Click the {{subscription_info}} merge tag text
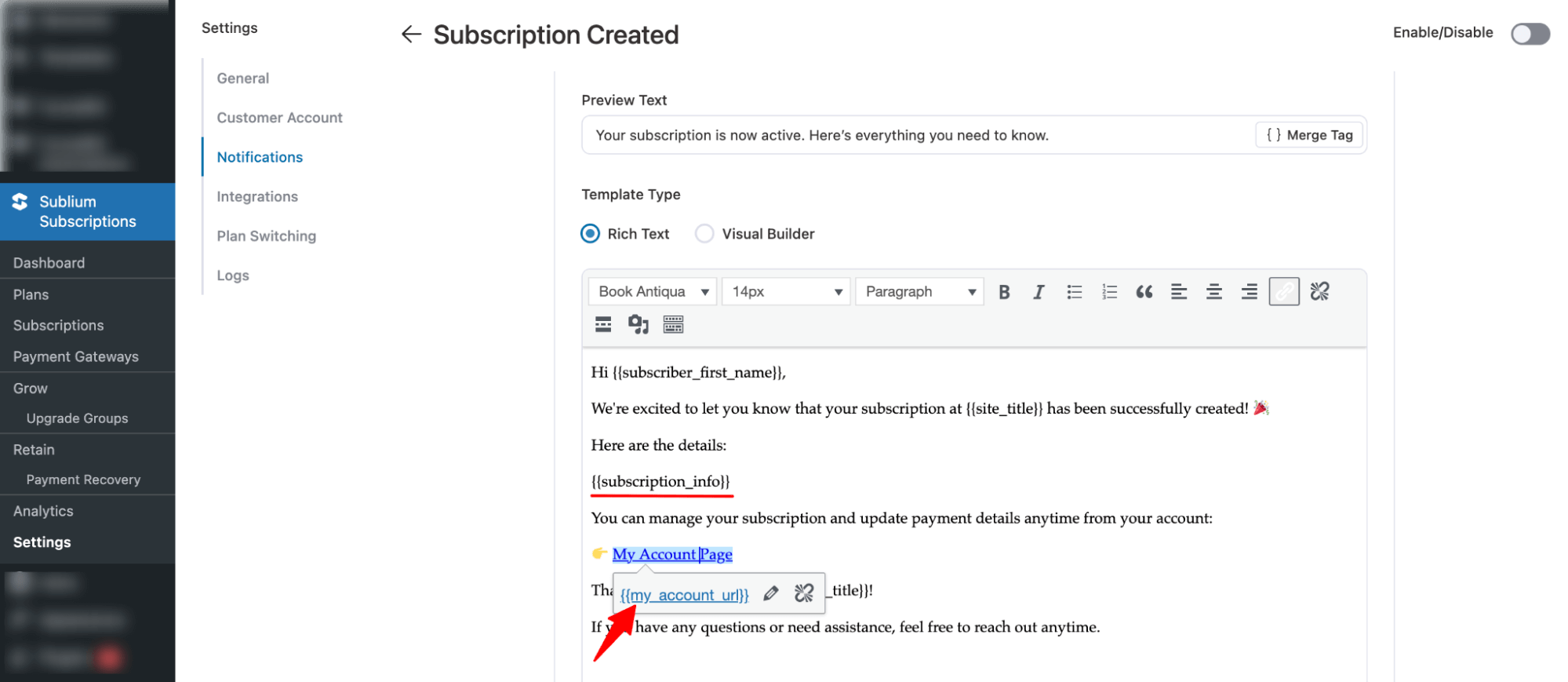The height and width of the screenshot is (682, 1568). pyautogui.click(x=660, y=481)
